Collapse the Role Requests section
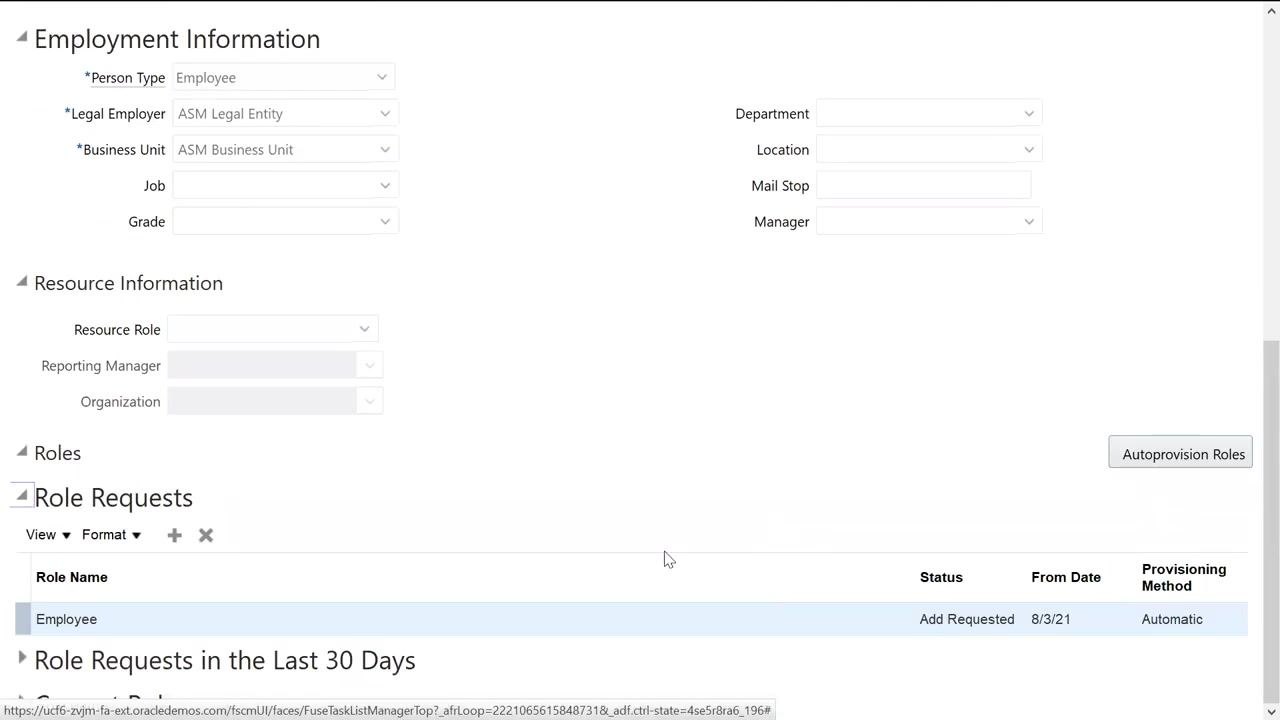This screenshot has height=720, width=1280. 22,495
